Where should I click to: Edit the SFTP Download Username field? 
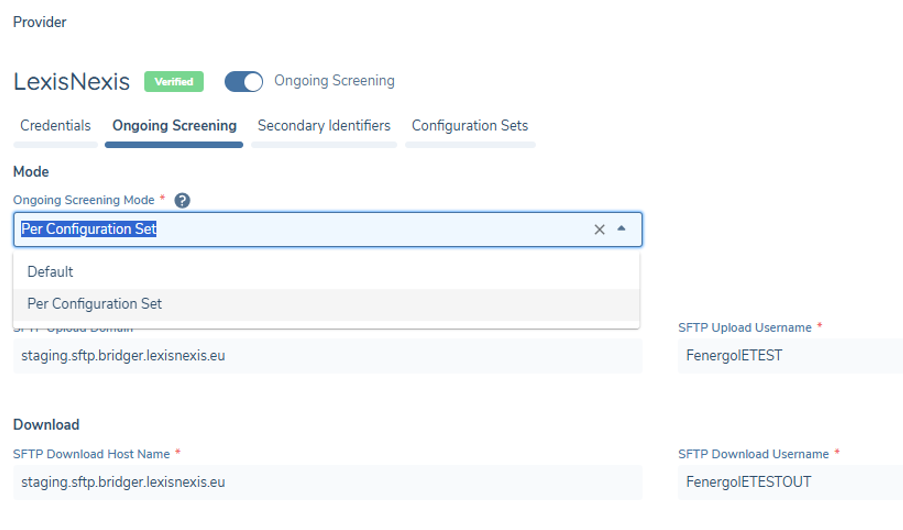pos(790,482)
